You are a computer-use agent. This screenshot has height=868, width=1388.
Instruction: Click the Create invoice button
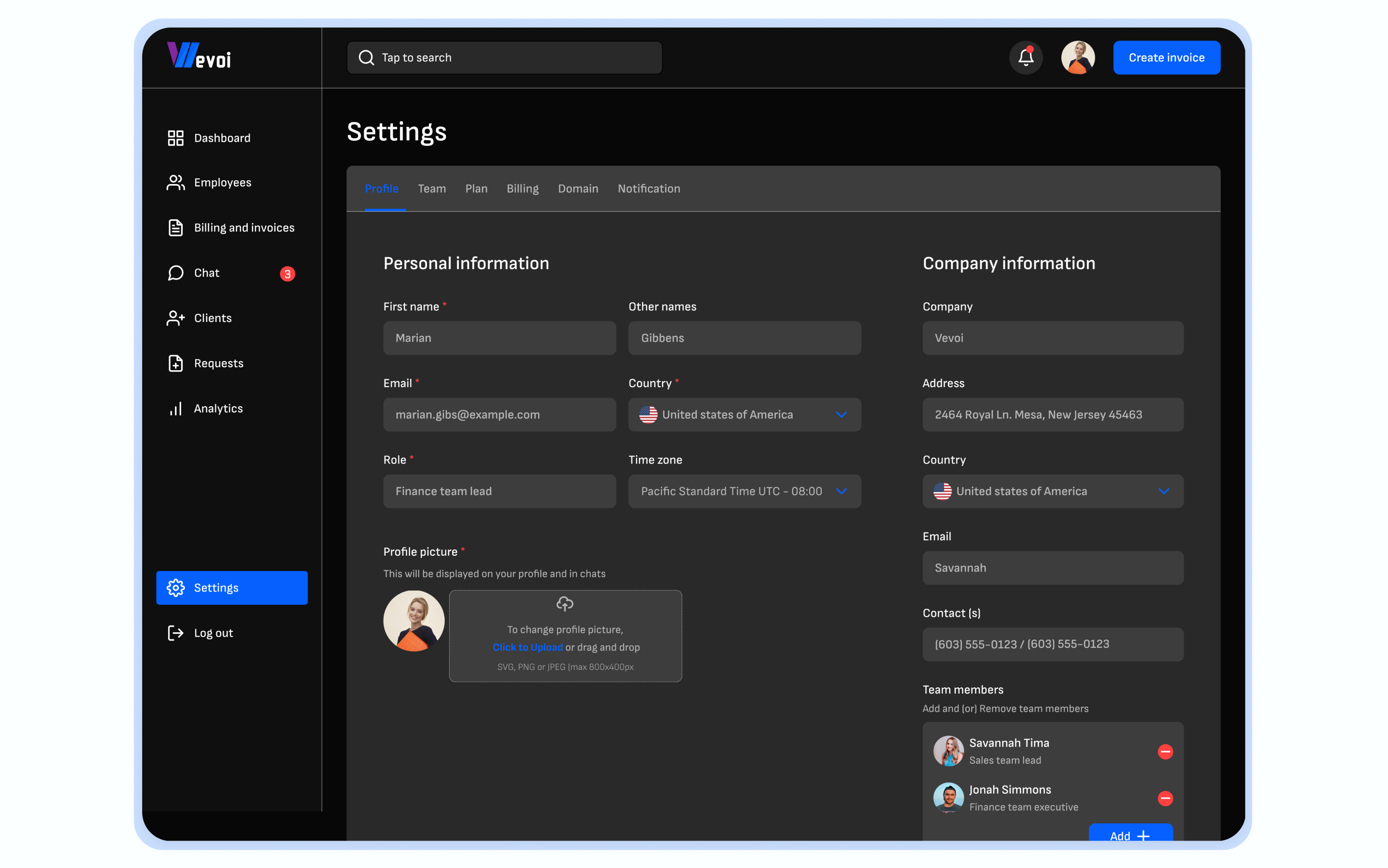click(x=1166, y=57)
